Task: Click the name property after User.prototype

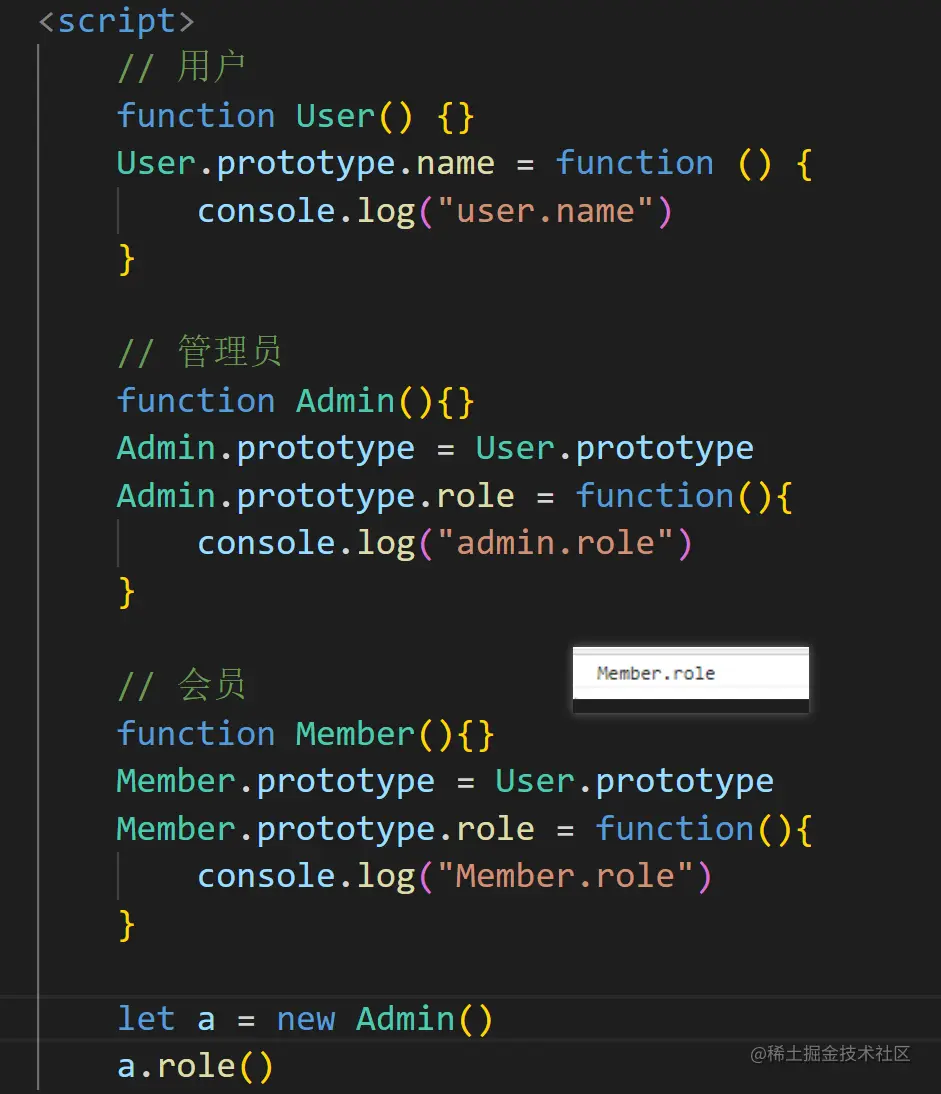Action: [455, 163]
